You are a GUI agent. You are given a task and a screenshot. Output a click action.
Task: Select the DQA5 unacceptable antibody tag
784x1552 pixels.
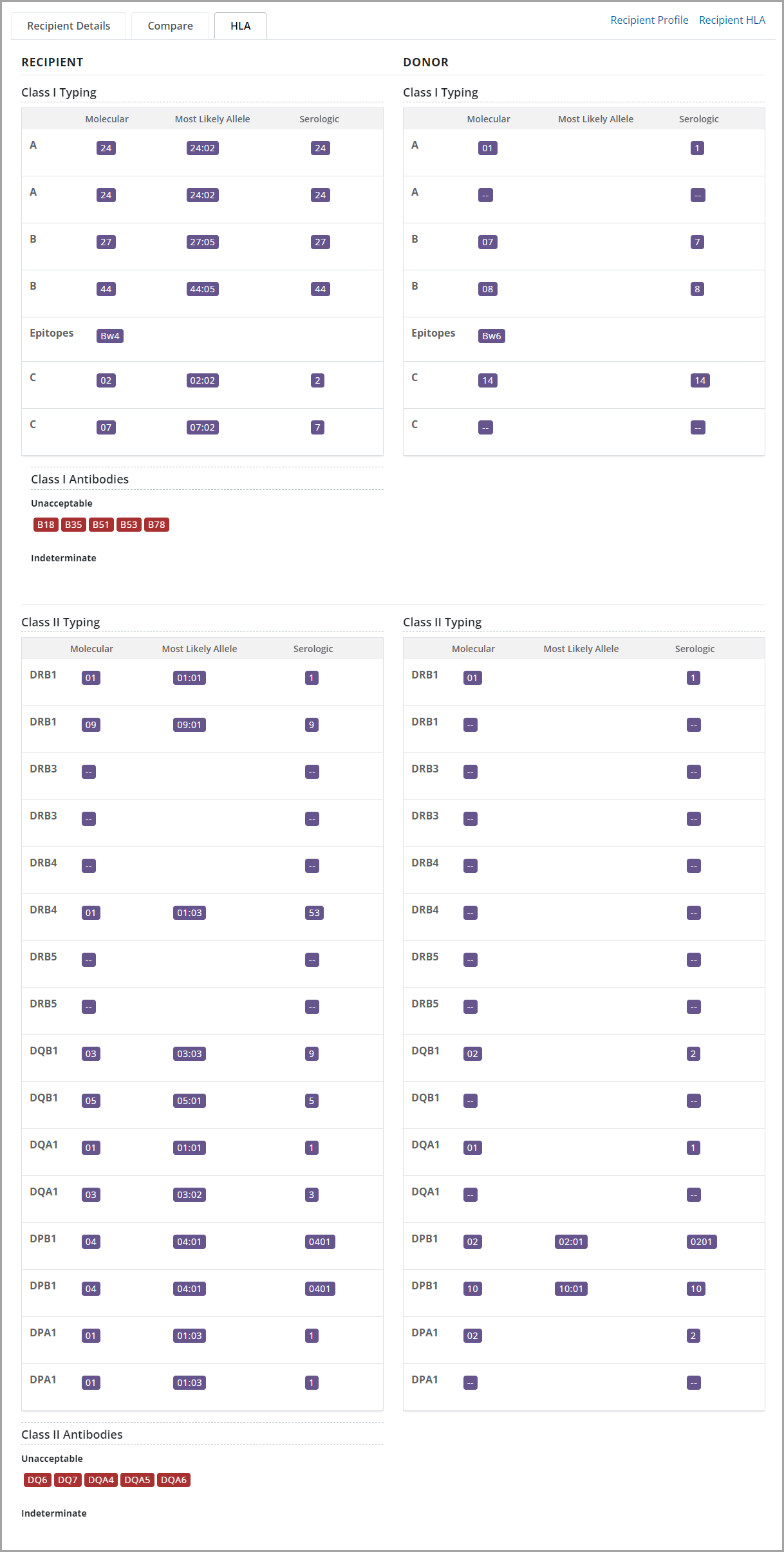[x=137, y=1480]
